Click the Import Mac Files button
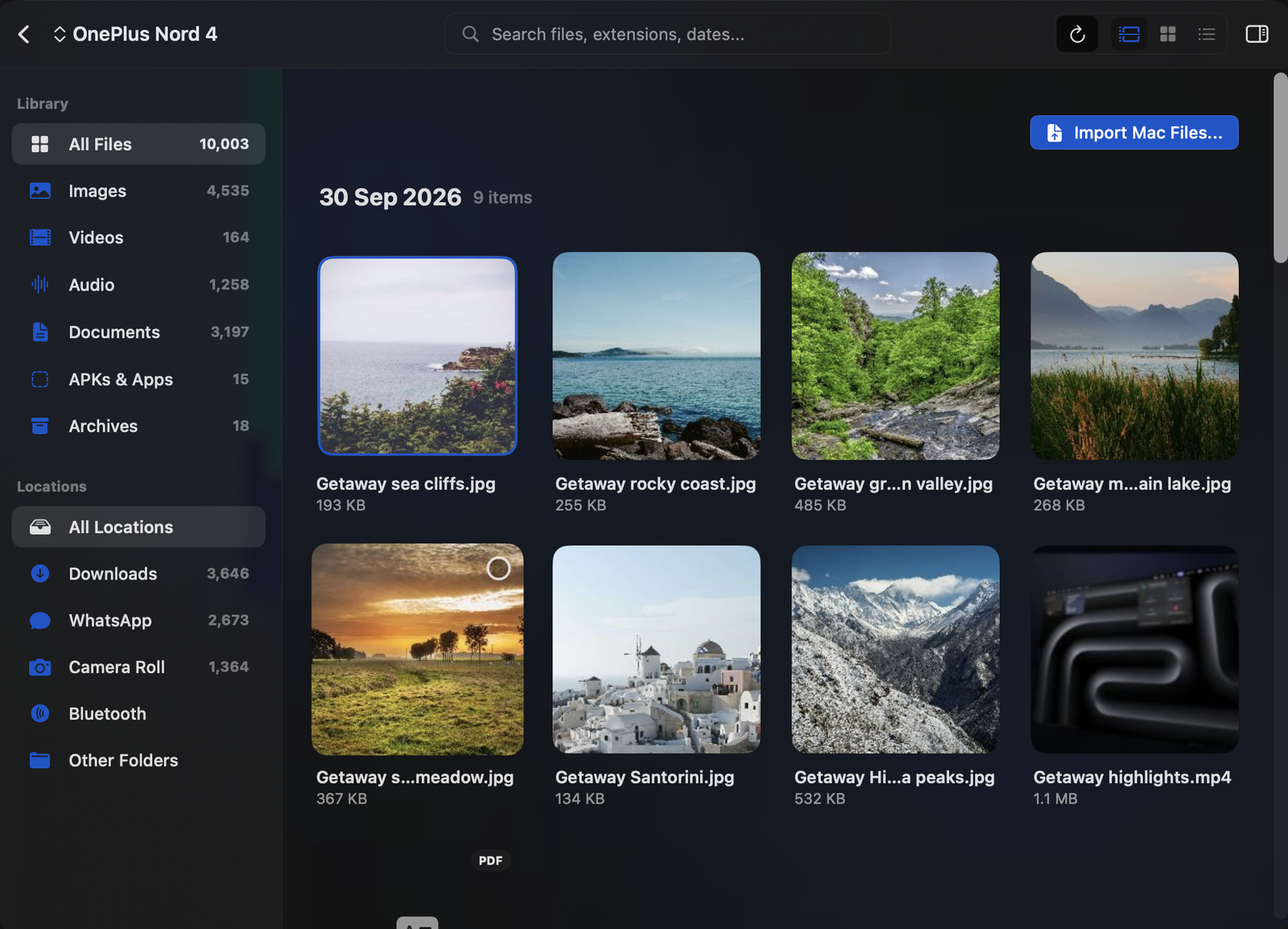Screen dimensions: 1288x929 (1134, 133)
